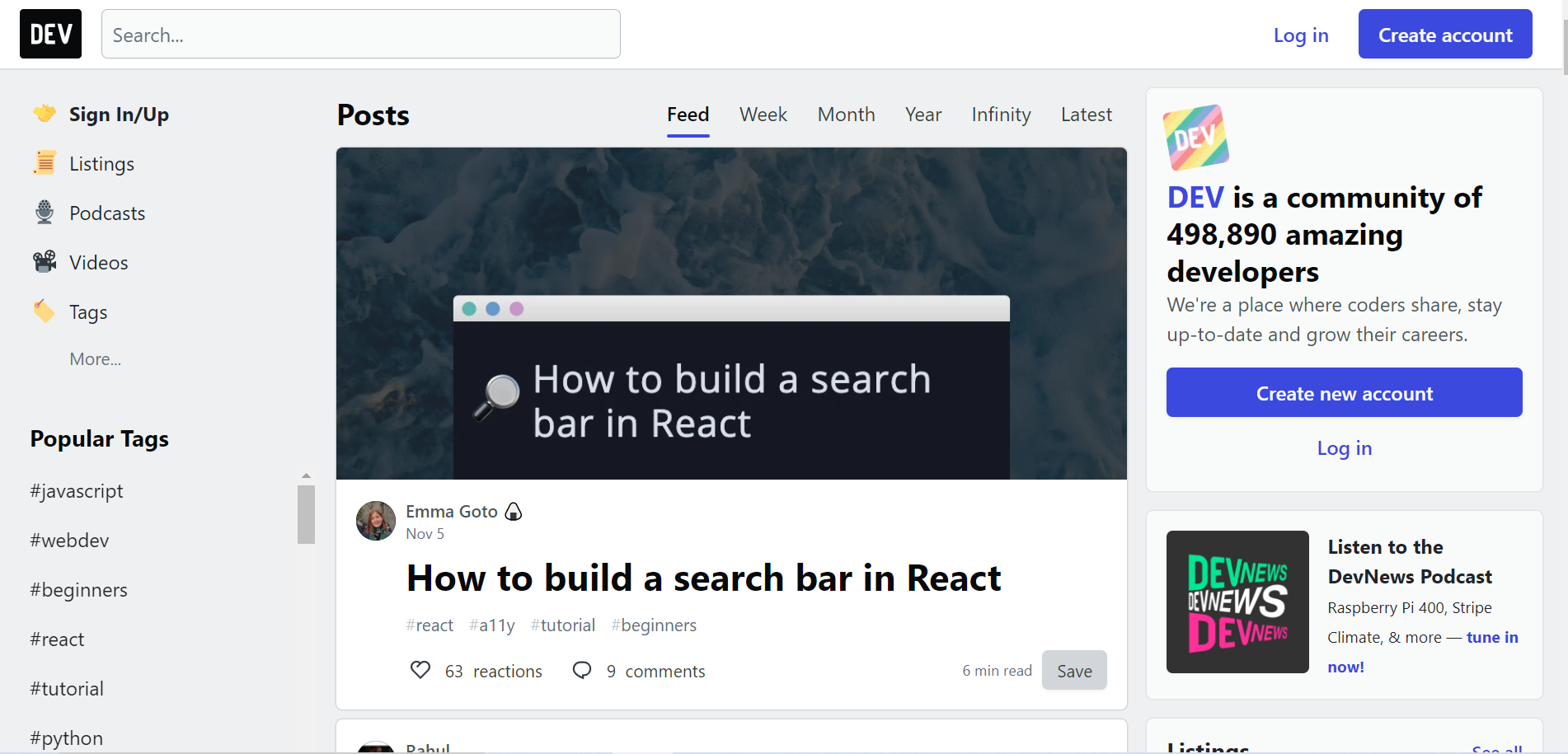Click the Popular Tags scrollbar thumb
1568x754 pixels.
[x=306, y=514]
